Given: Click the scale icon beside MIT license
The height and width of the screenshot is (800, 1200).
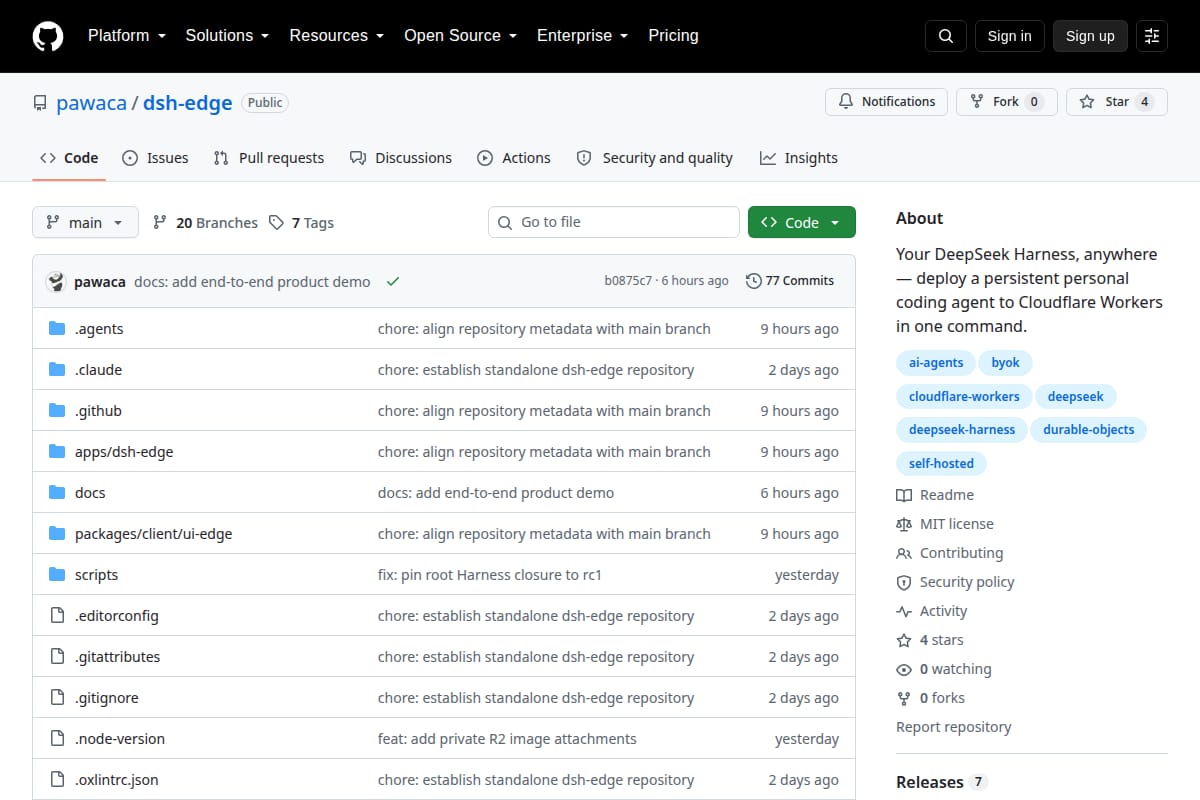Looking at the screenshot, I should pos(904,524).
